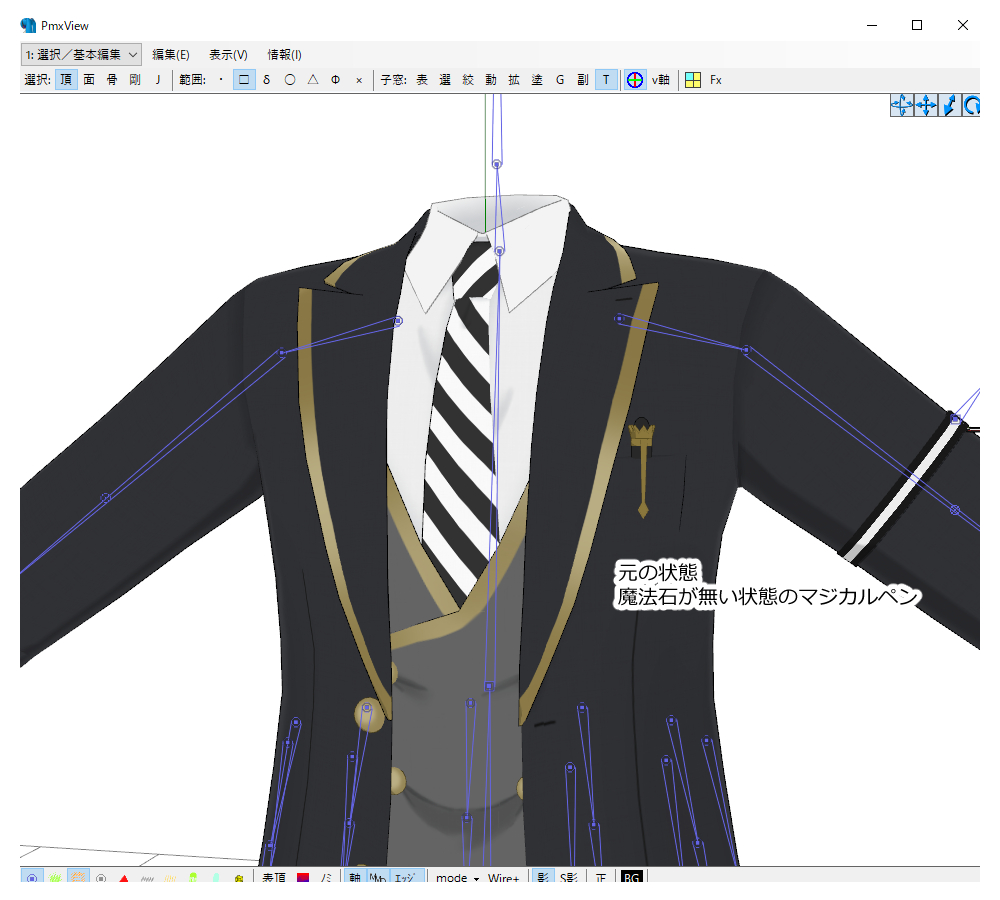
Task: Toggle the pale green bone display icon
Action: click(216, 877)
